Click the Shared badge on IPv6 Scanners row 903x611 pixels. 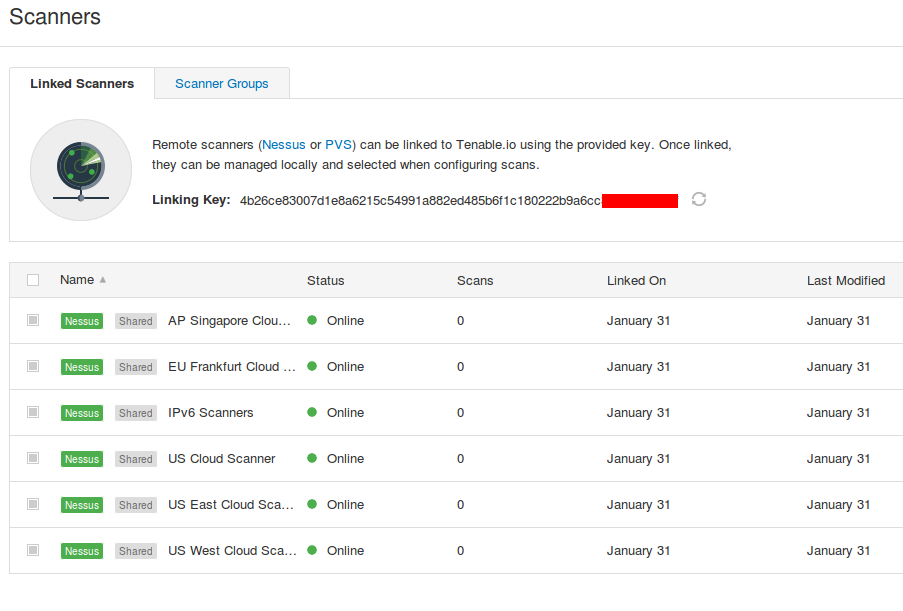pyautogui.click(x=136, y=413)
